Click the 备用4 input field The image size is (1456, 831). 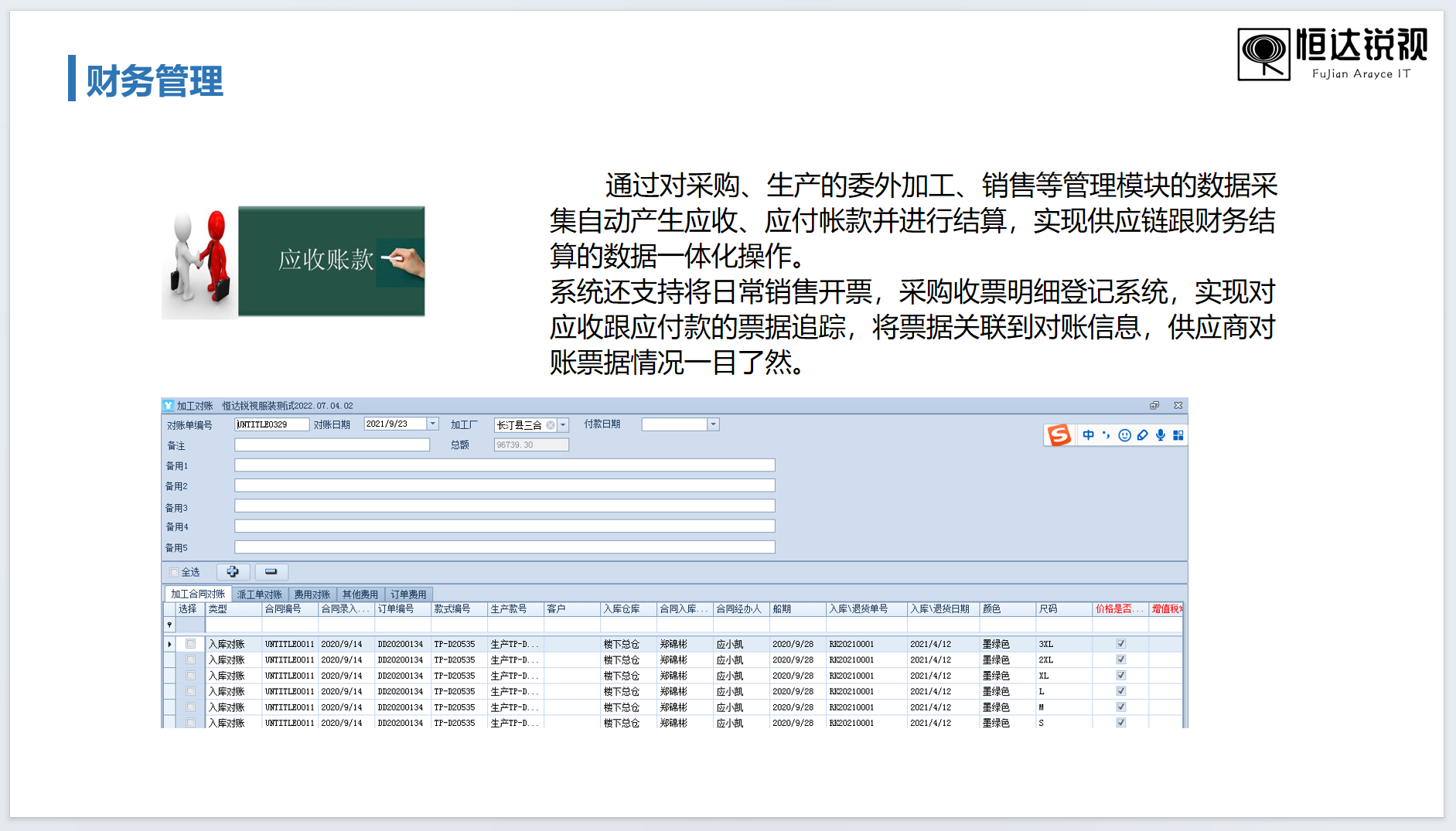click(x=505, y=526)
